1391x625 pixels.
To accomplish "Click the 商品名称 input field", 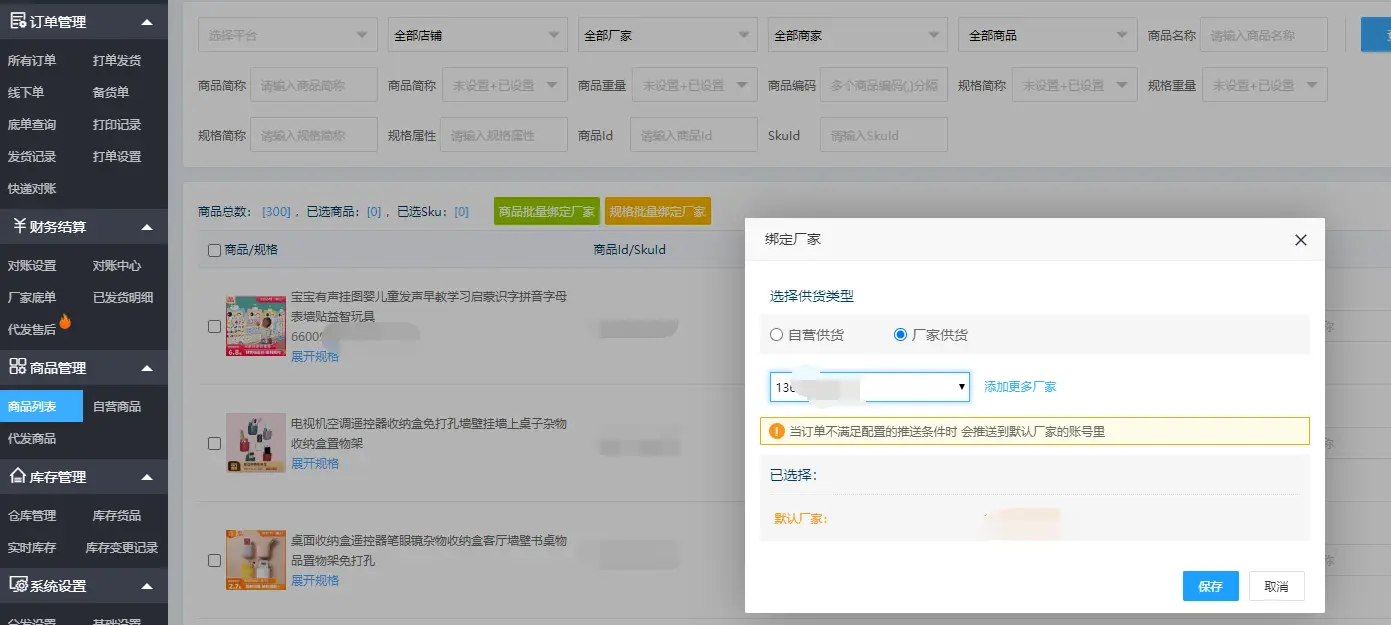I will click(1264, 33).
